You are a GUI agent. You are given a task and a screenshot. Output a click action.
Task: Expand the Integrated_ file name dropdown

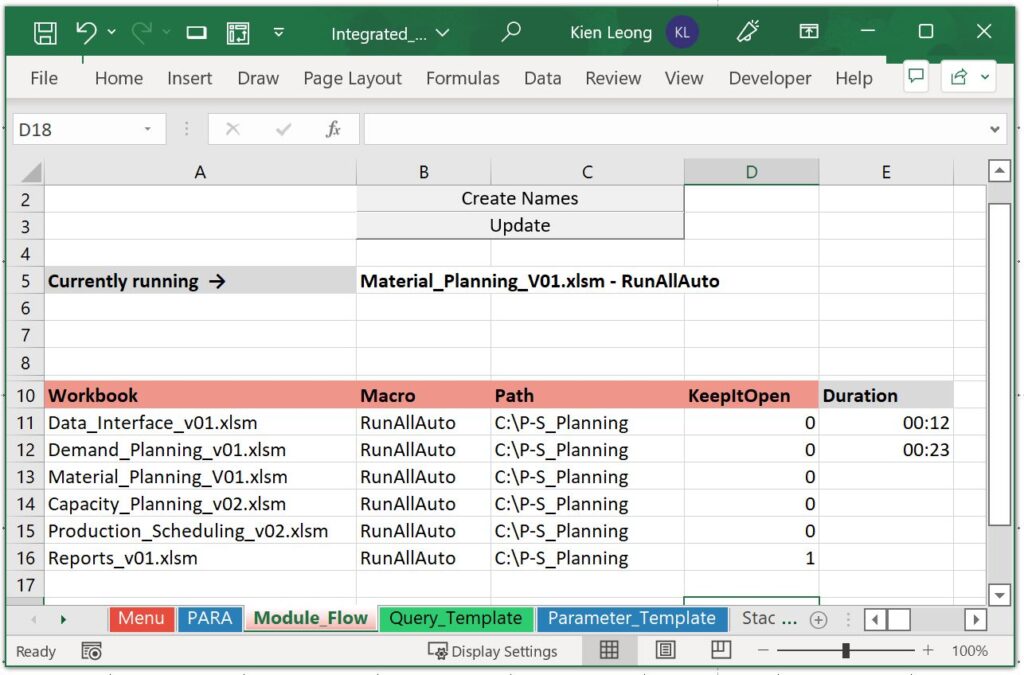coord(443,33)
